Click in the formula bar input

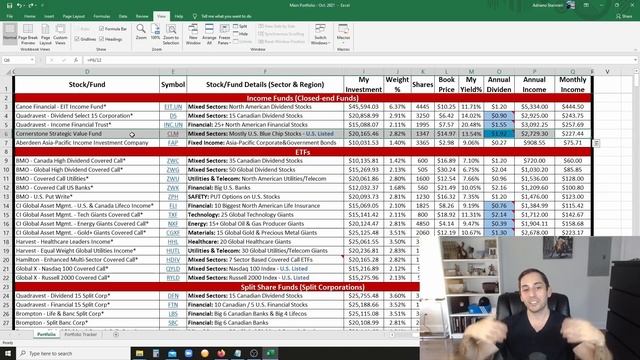(x=359, y=60)
